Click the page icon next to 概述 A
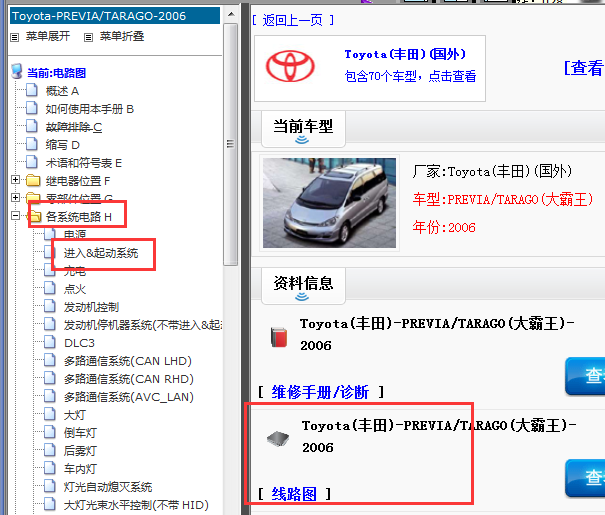This screenshot has height=515, width=605. tap(32, 90)
